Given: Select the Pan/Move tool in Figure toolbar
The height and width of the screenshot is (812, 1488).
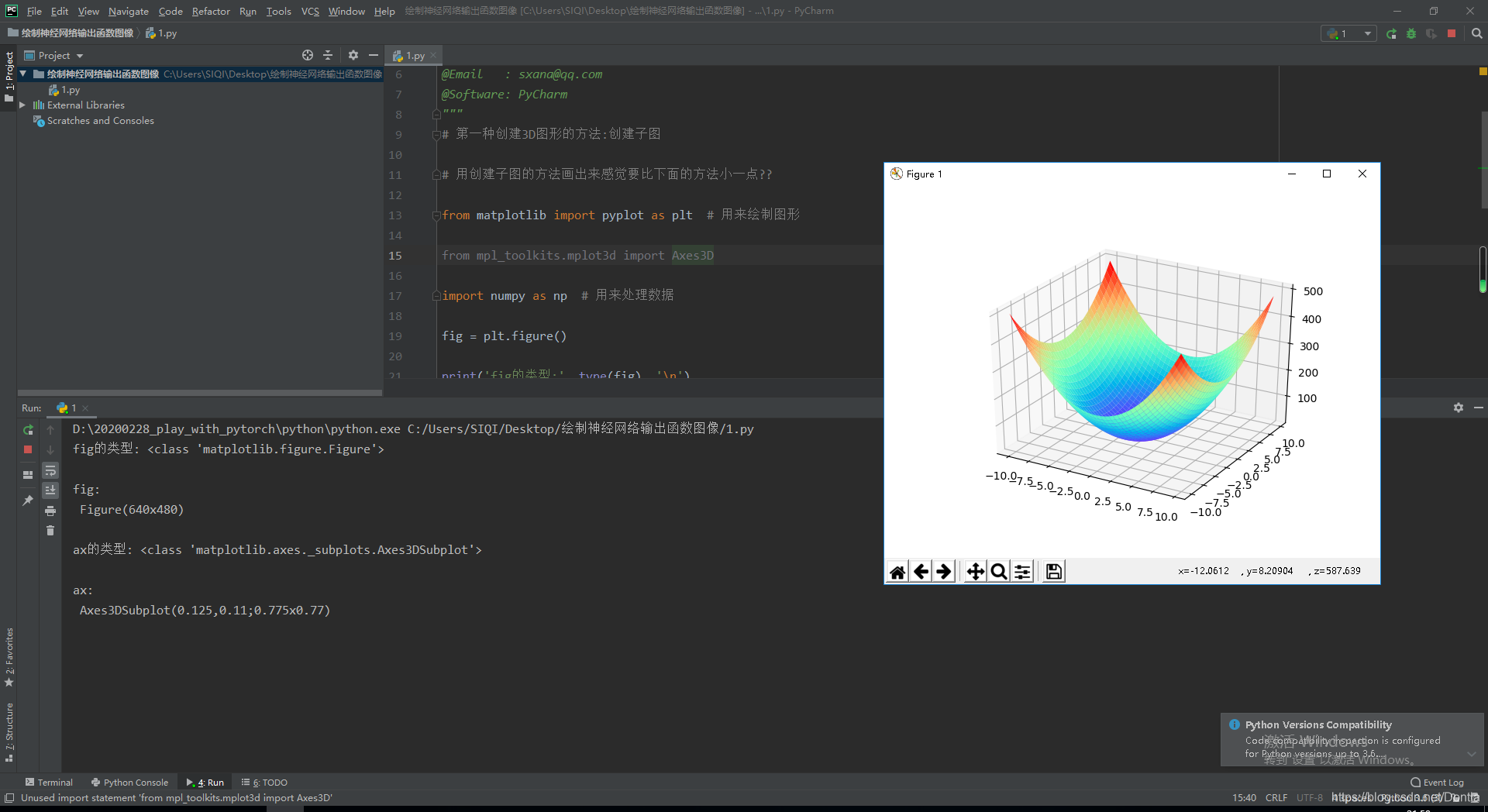Looking at the screenshot, I should click(x=975, y=571).
